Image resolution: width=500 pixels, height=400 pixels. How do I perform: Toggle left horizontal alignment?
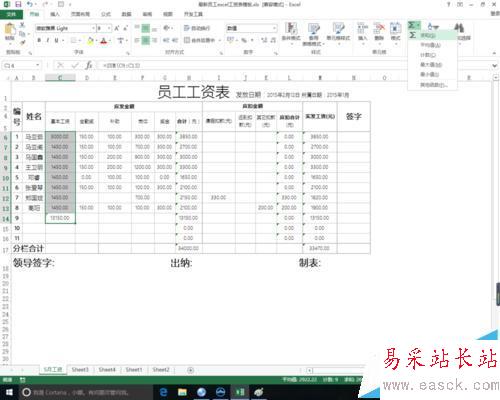coord(137,40)
